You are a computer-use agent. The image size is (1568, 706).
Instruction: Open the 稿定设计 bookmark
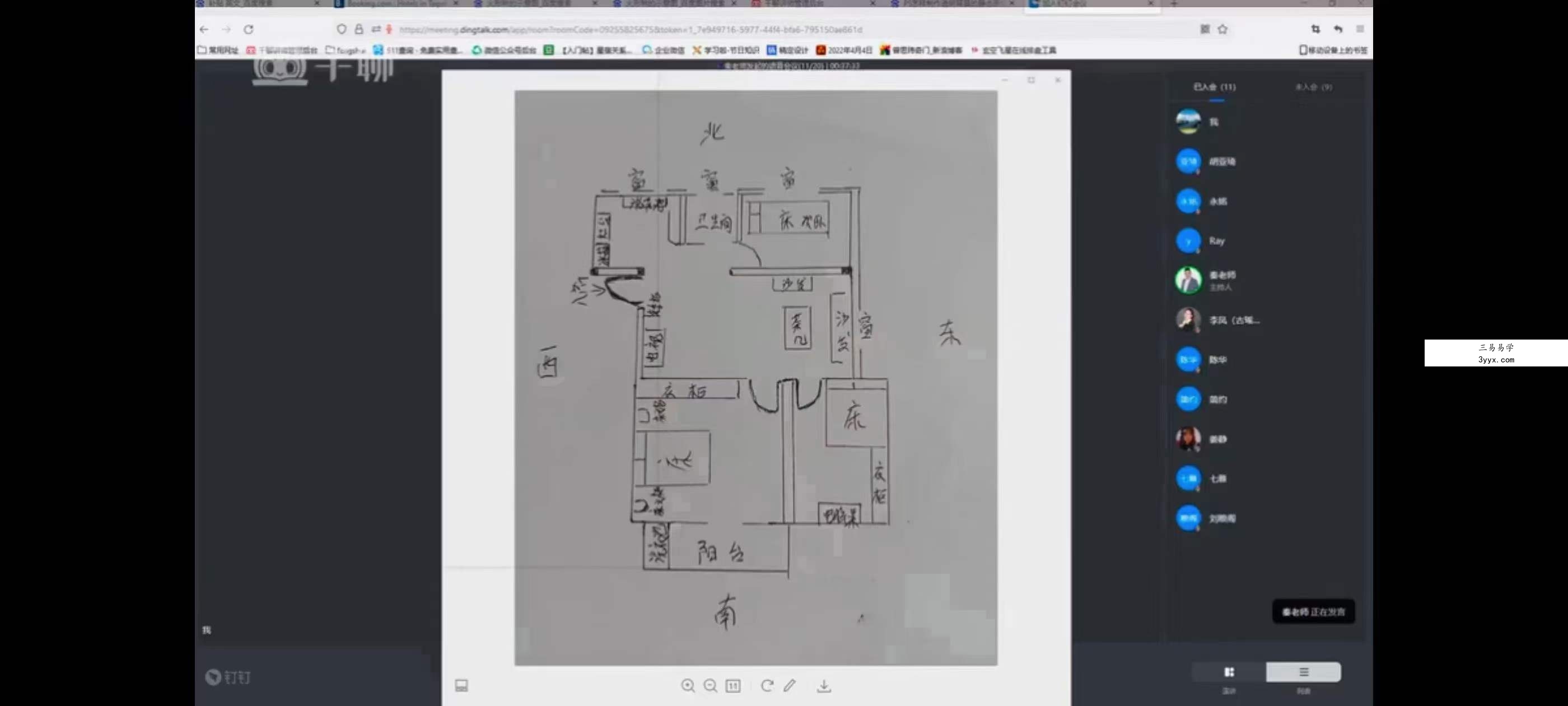(x=787, y=50)
